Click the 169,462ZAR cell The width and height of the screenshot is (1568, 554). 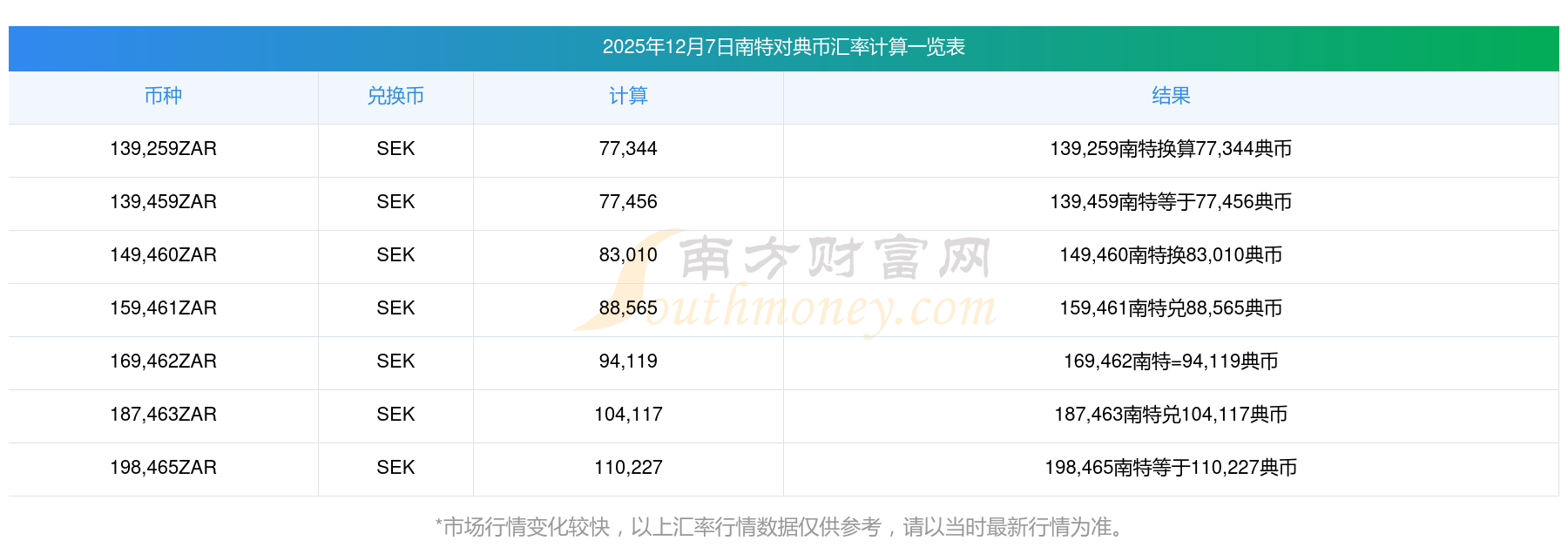point(163,361)
